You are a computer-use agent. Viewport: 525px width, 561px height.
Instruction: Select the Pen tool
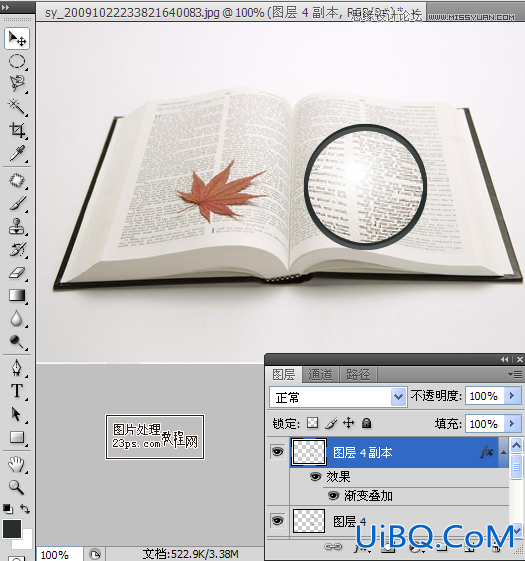tap(17, 368)
